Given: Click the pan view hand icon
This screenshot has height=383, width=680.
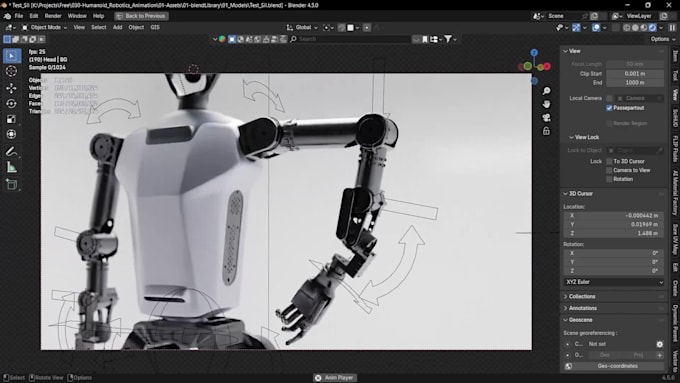Looking at the screenshot, I should [546, 104].
